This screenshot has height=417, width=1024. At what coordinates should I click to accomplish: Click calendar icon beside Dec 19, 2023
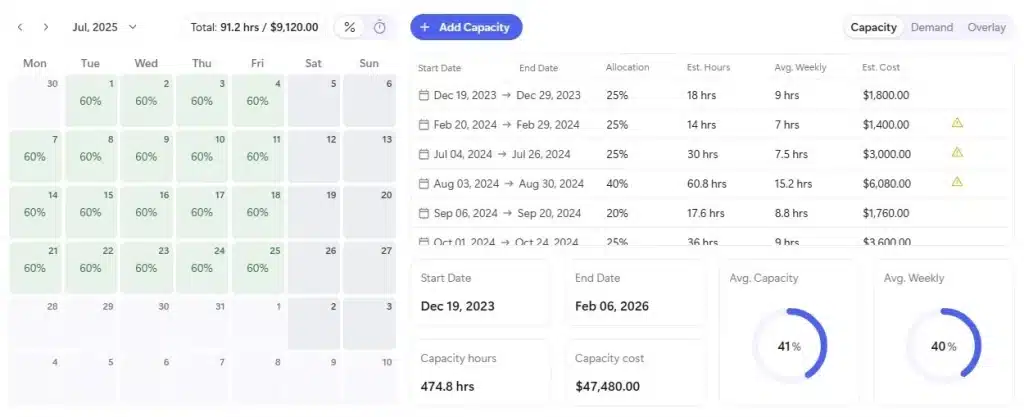[424, 96]
